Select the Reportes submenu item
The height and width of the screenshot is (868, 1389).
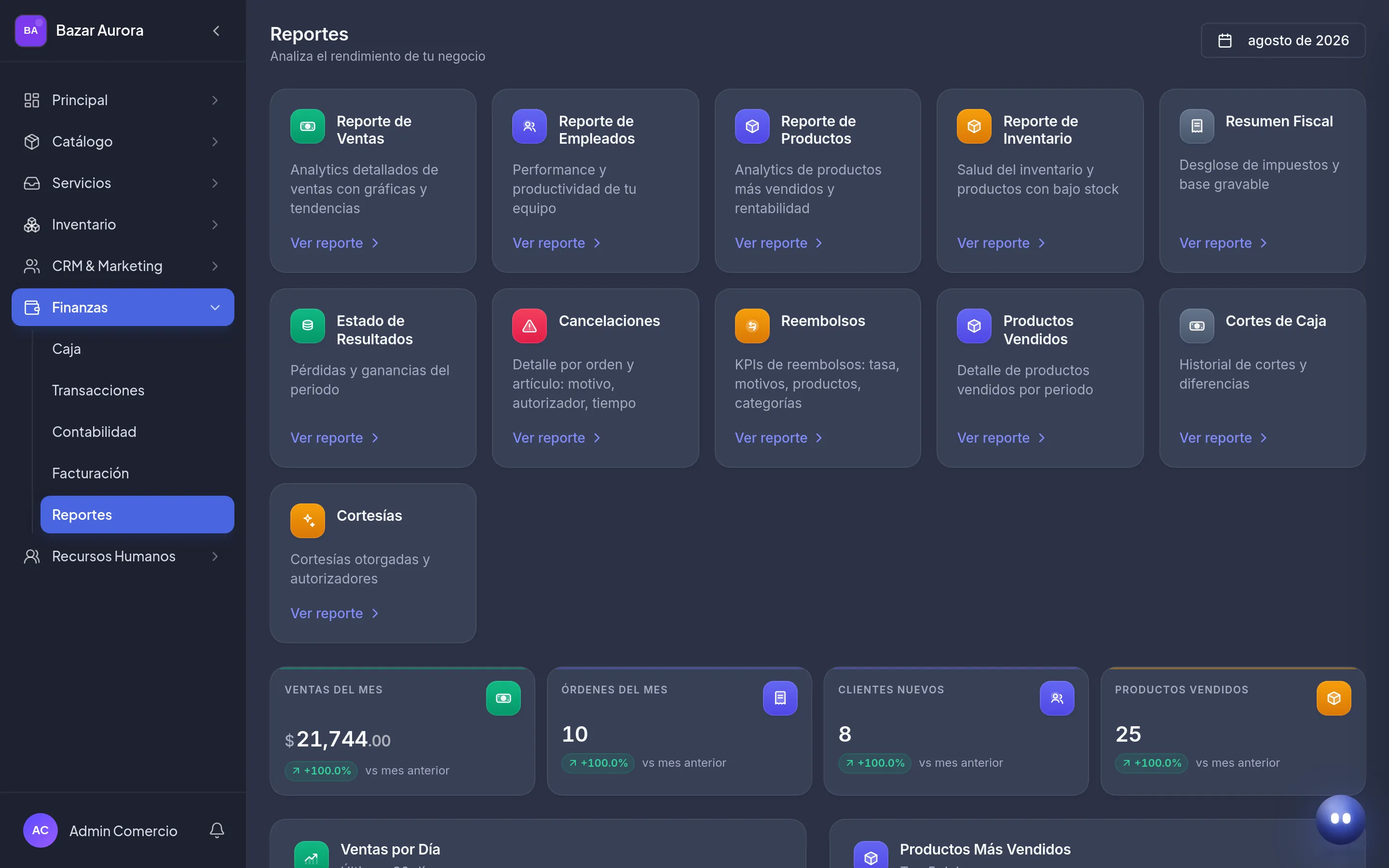point(137,515)
